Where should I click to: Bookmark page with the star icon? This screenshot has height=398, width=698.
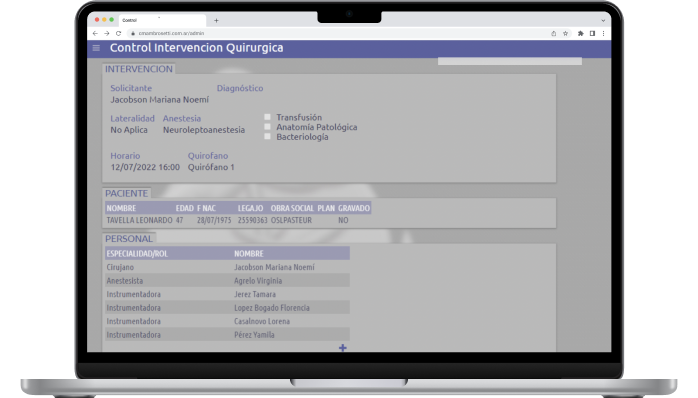(x=565, y=33)
